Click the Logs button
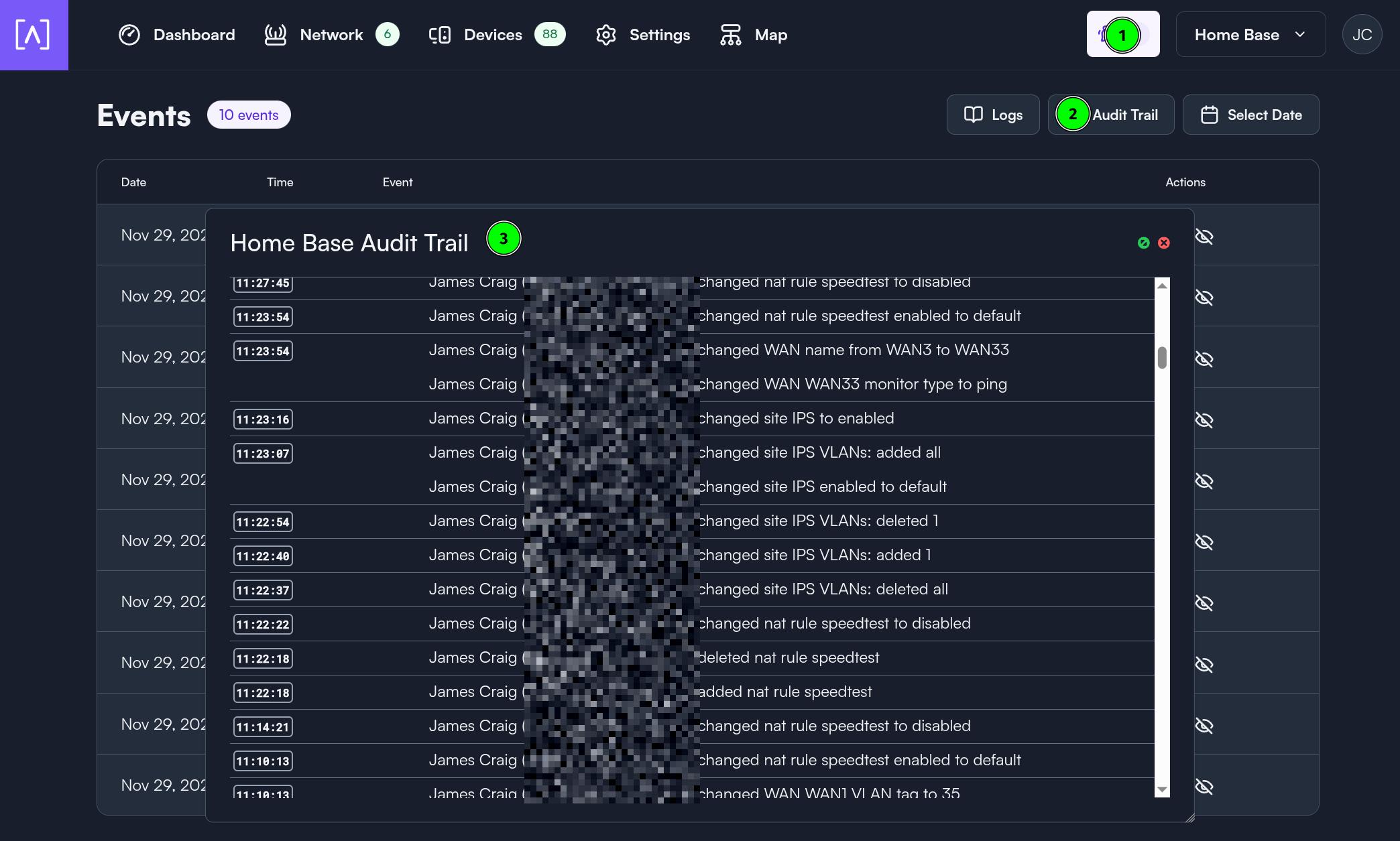1400x841 pixels. [993, 115]
